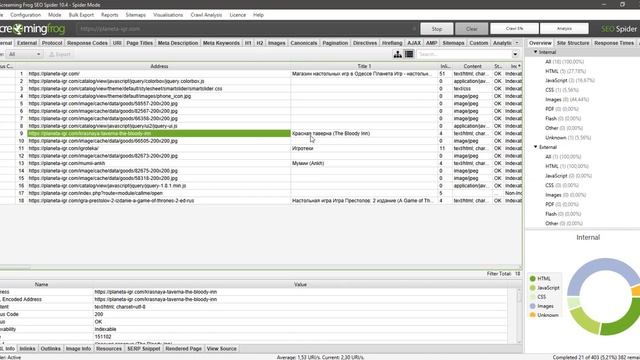
Task: Click the Crawl progress button
Action: [514, 29]
